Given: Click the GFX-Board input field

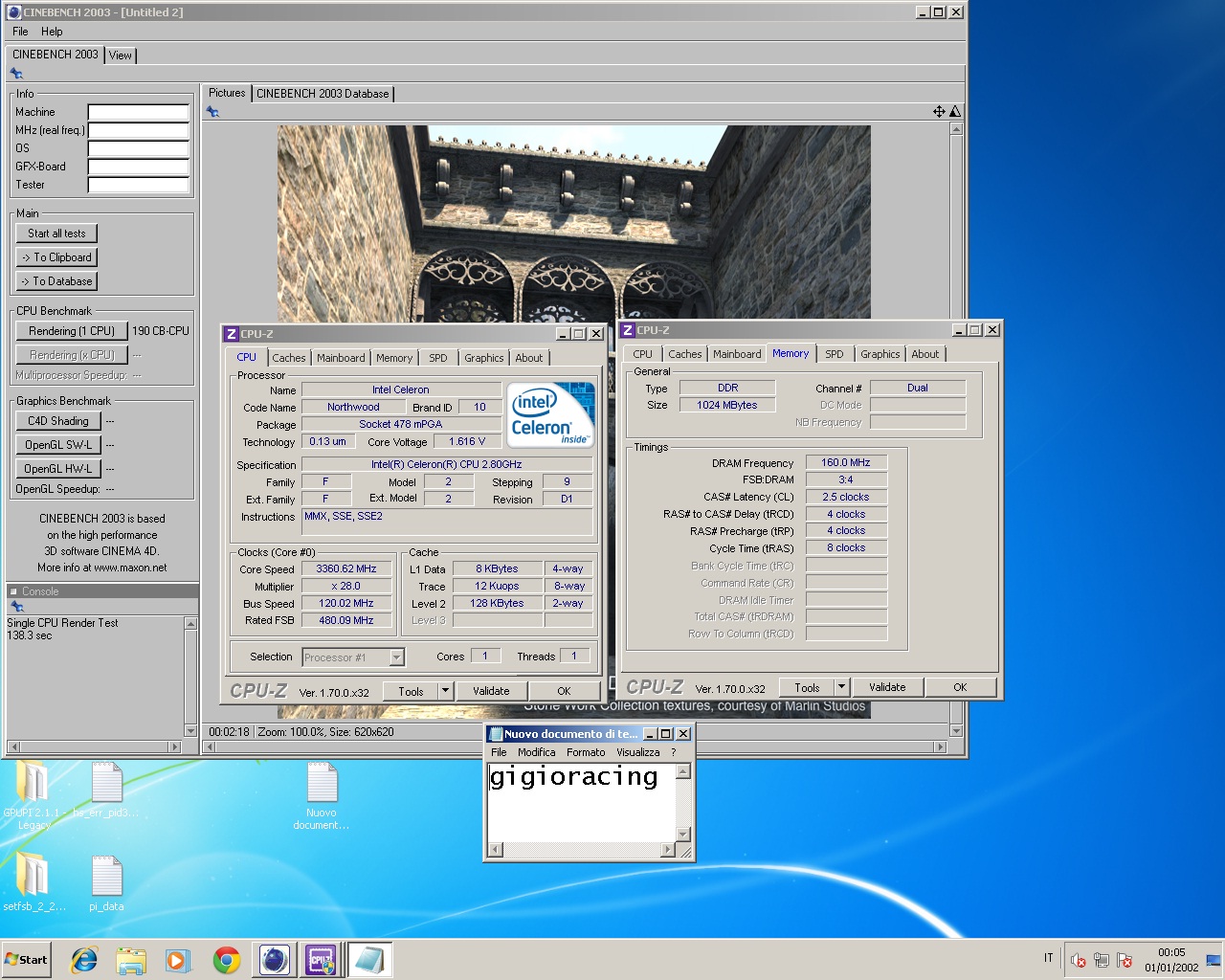Looking at the screenshot, I should click(x=139, y=167).
